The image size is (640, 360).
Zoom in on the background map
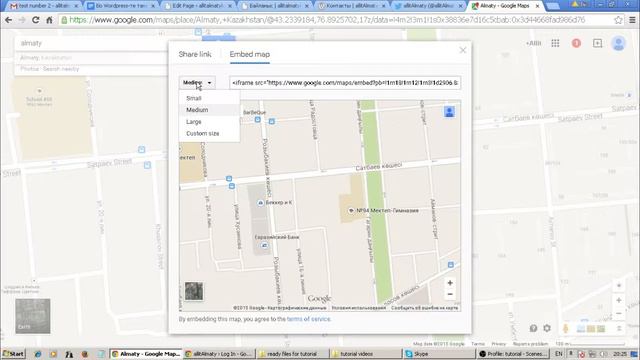619,300
